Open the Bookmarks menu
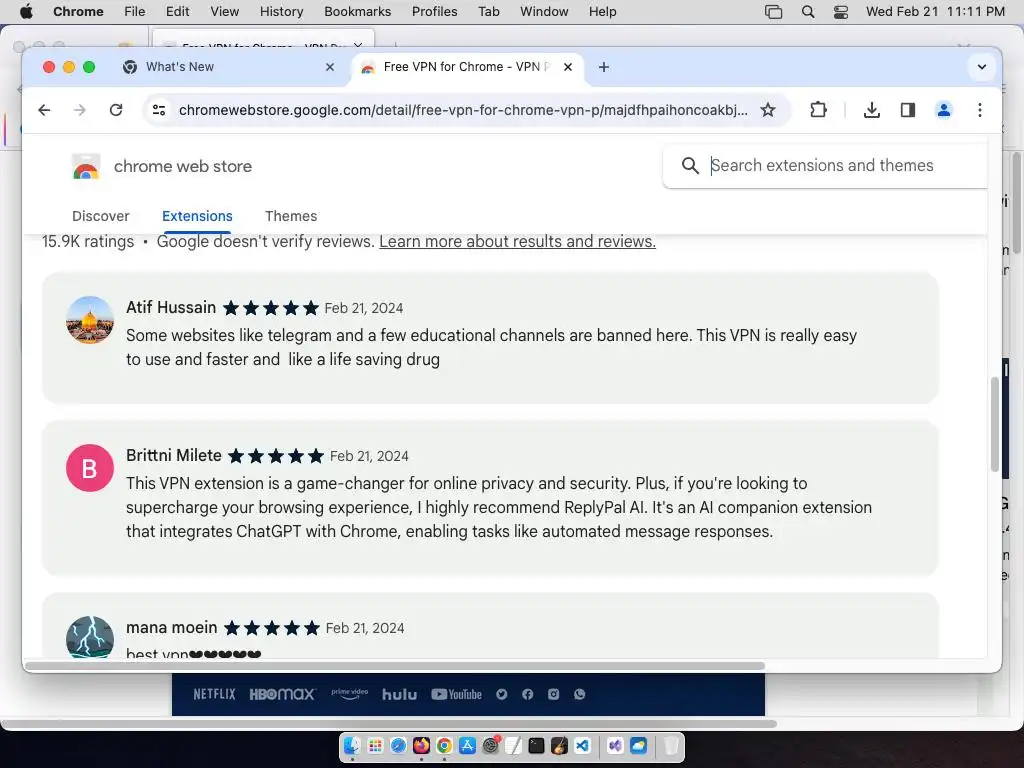This screenshot has width=1024, height=768. pyautogui.click(x=357, y=12)
